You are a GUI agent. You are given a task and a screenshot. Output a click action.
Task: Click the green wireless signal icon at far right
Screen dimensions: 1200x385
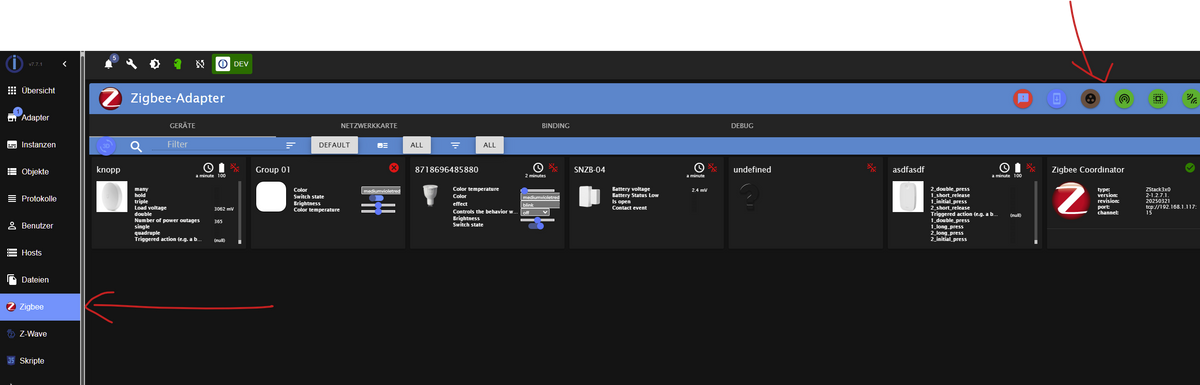point(1191,99)
